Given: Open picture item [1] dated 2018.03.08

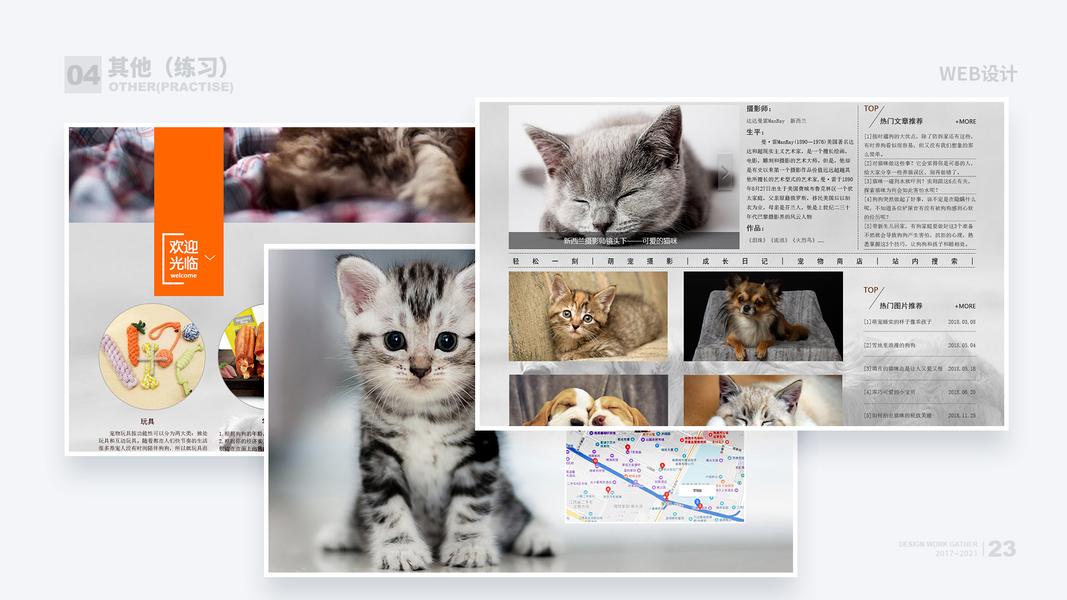Looking at the screenshot, I should pos(919,322).
